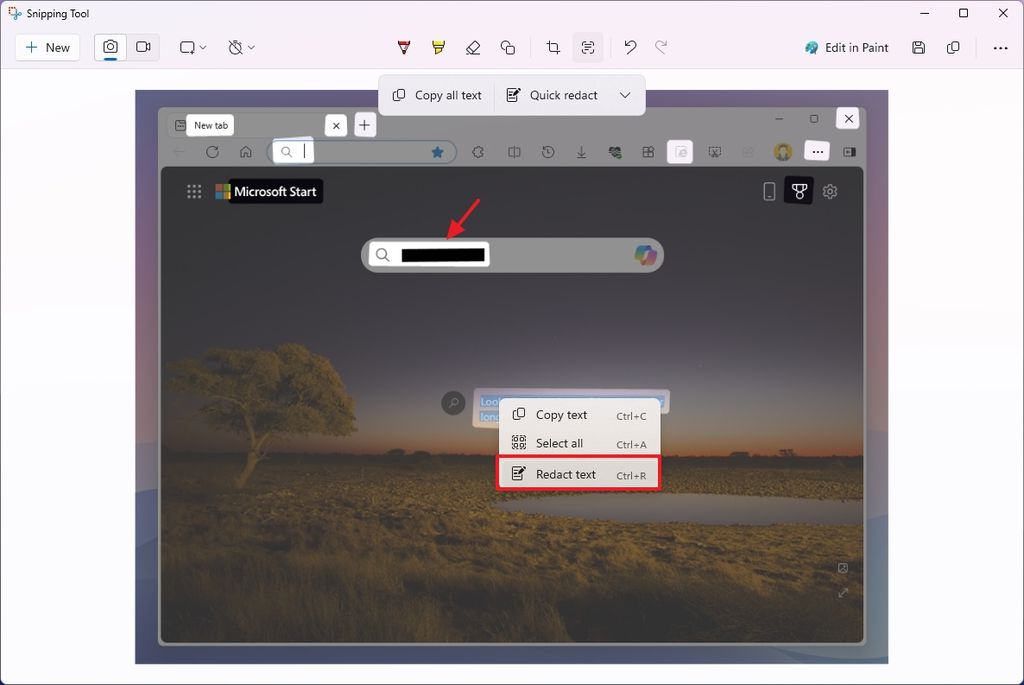Open the capture delay dropdown
1024x685 pixels.
pyautogui.click(x=240, y=47)
